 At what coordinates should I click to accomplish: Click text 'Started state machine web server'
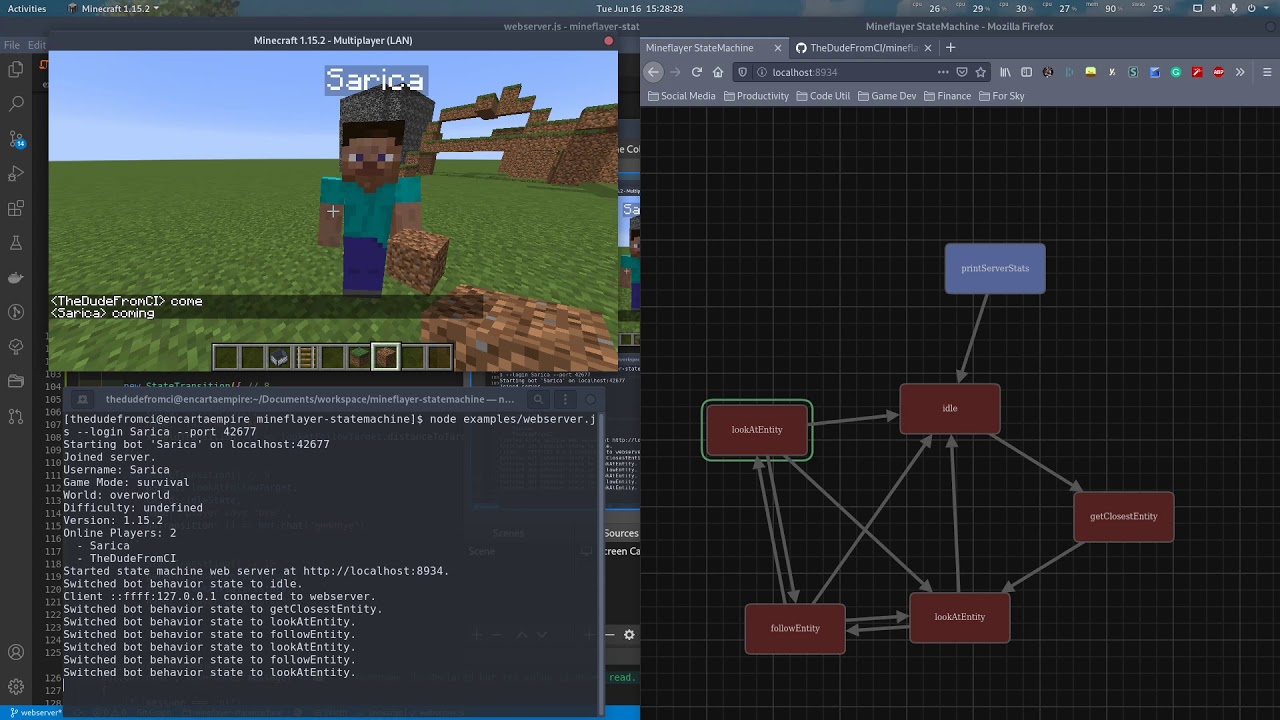(166, 571)
